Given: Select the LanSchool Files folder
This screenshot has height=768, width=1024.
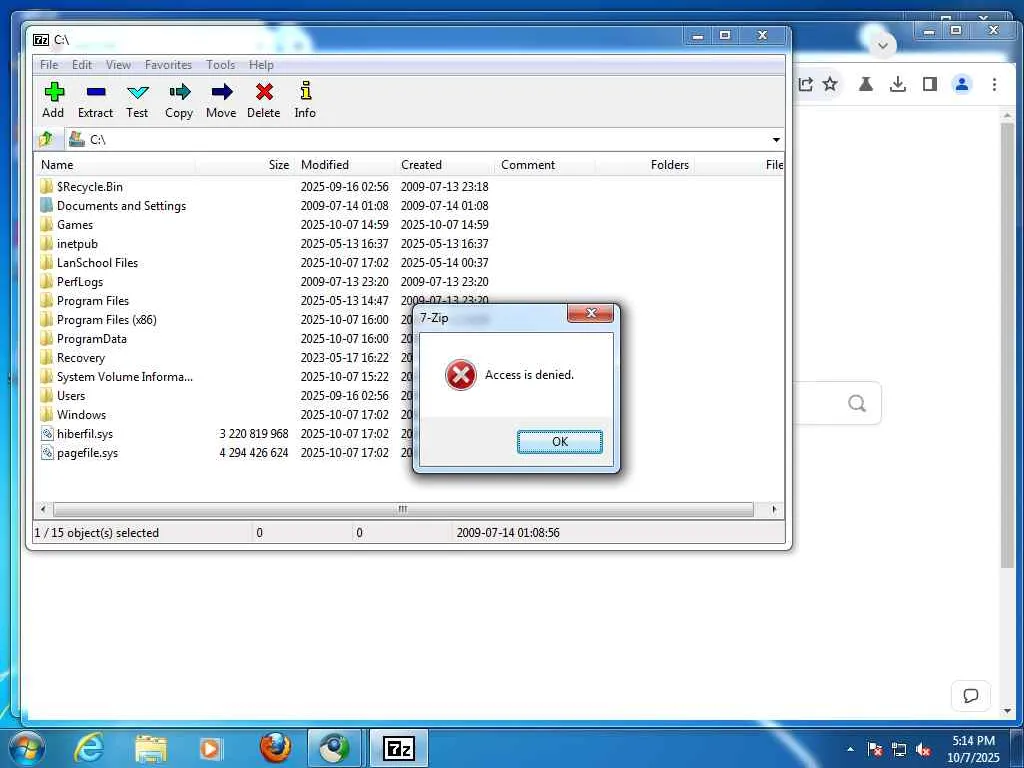Looking at the screenshot, I should pyautogui.click(x=97, y=263).
